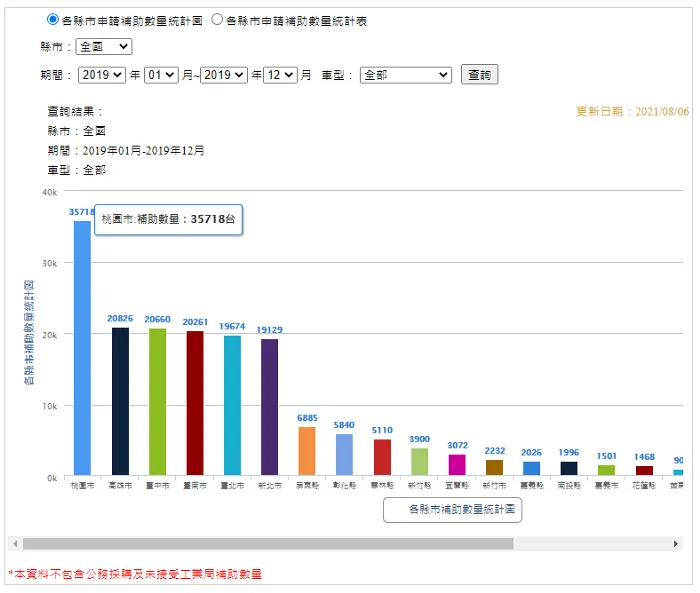Screen dimensions: 700x593
Task: Click the 桃園市 bar valued 35718
Action: [82, 348]
